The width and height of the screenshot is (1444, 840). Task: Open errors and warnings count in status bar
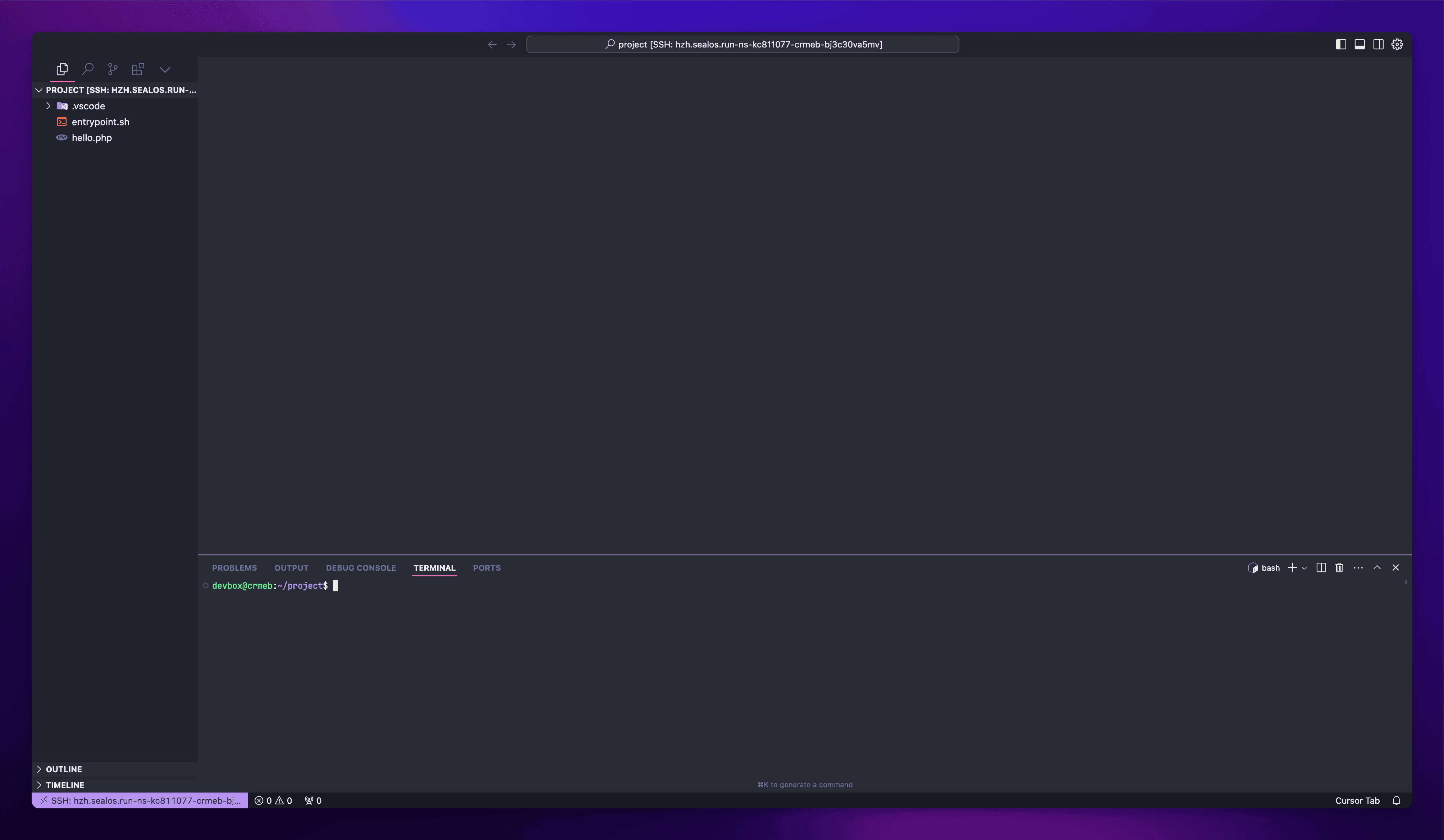(273, 800)
